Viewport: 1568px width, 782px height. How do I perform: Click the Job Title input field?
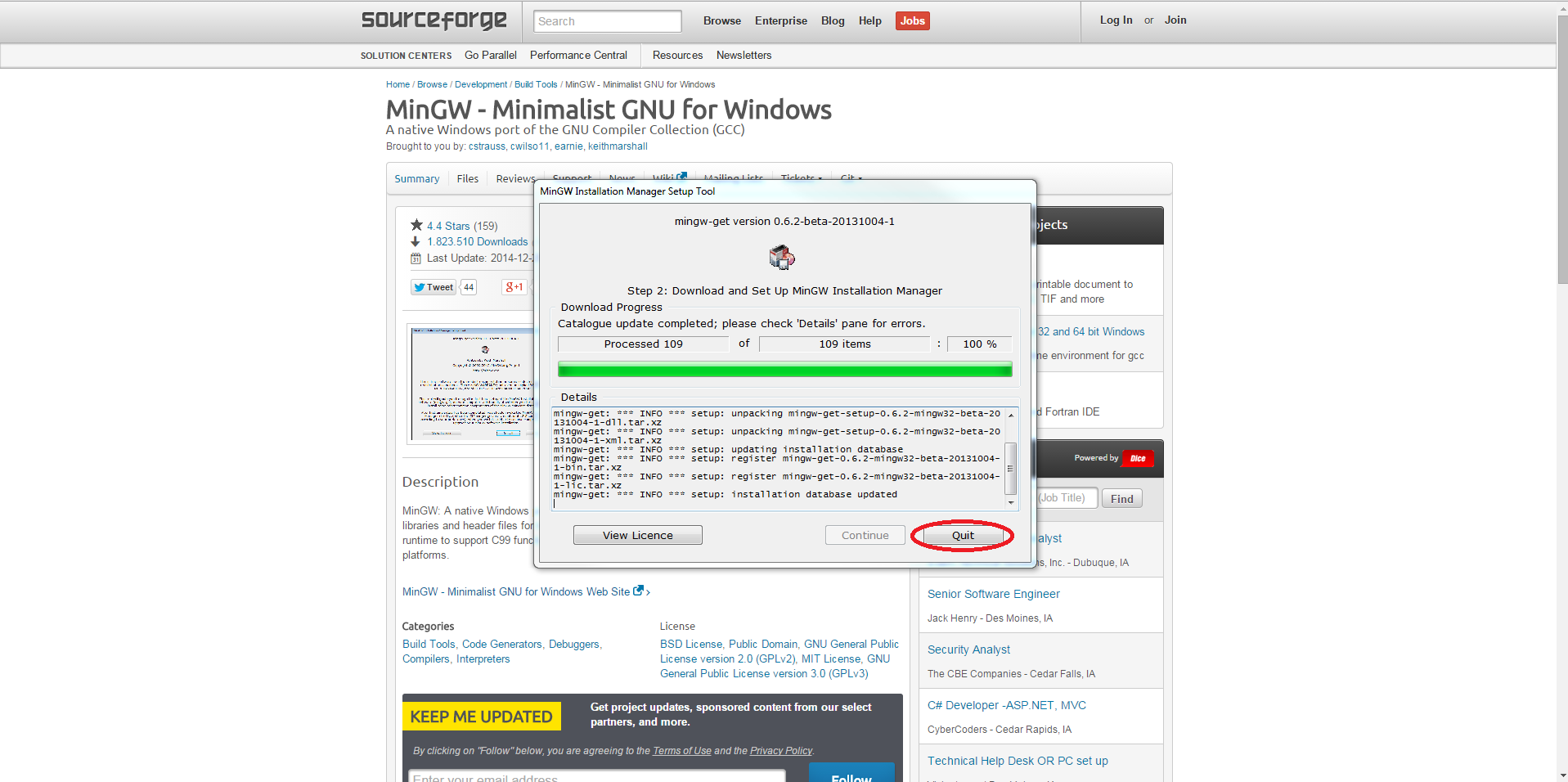click(x=1067, y=498)
